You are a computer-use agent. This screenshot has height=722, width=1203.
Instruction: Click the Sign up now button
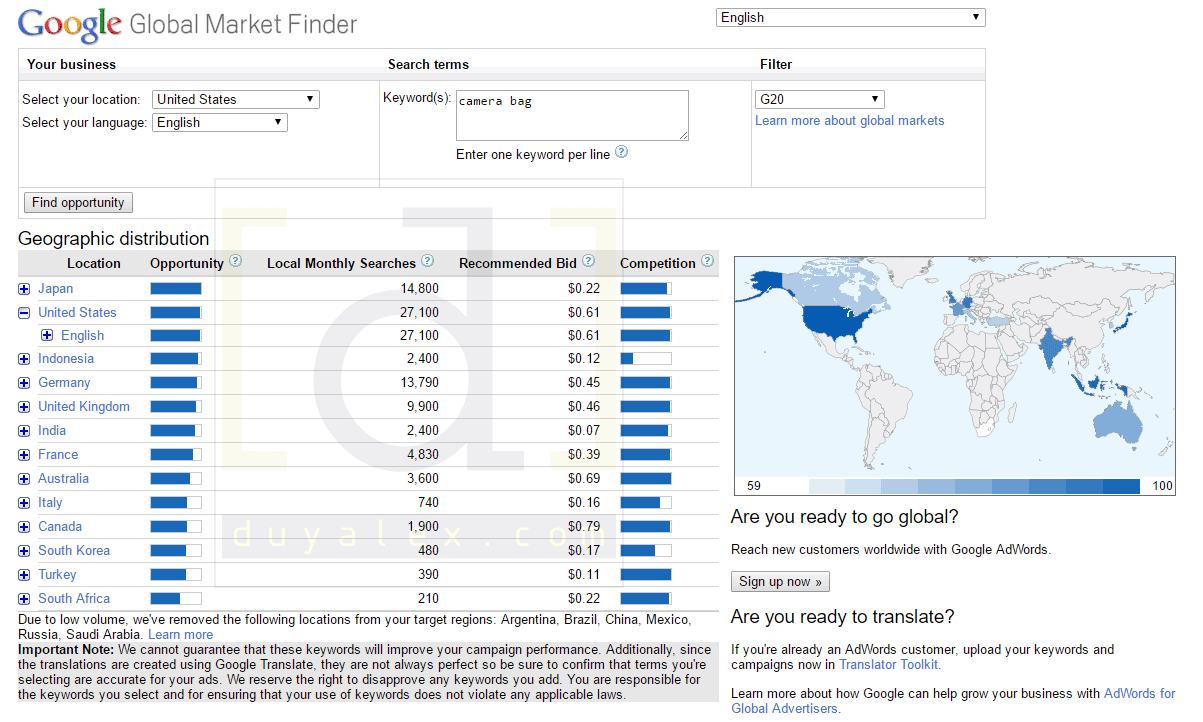pyautogui.click(x=780, y=581)
